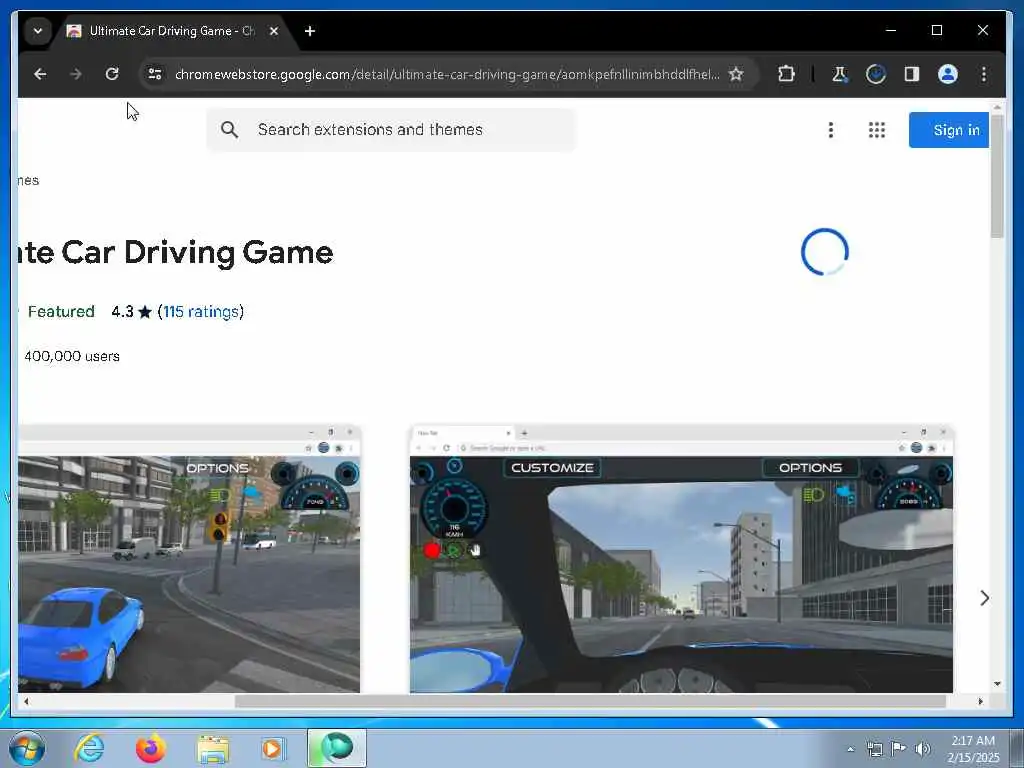1024x768 pixels.
Task: Open a new tab with plus button
Action: tap(310, 31)
